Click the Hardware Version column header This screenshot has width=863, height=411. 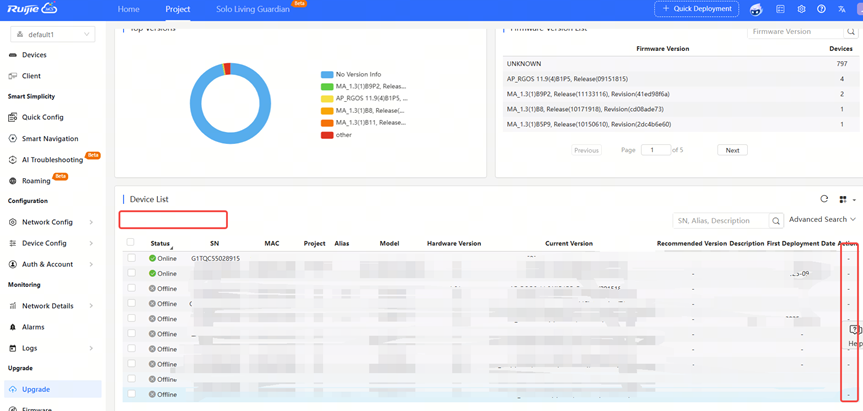[x=454, y=243]
